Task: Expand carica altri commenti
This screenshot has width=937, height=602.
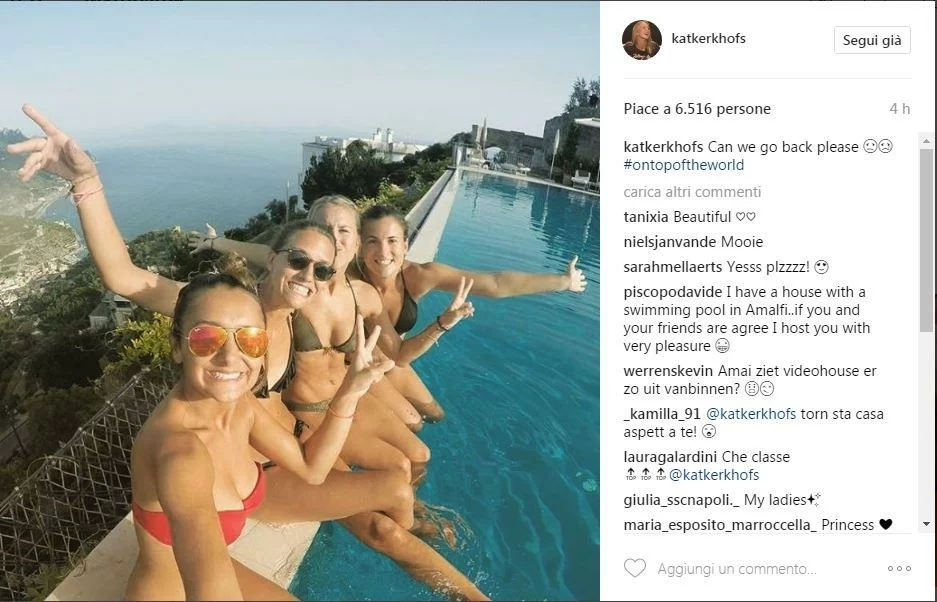Action: 692,192
